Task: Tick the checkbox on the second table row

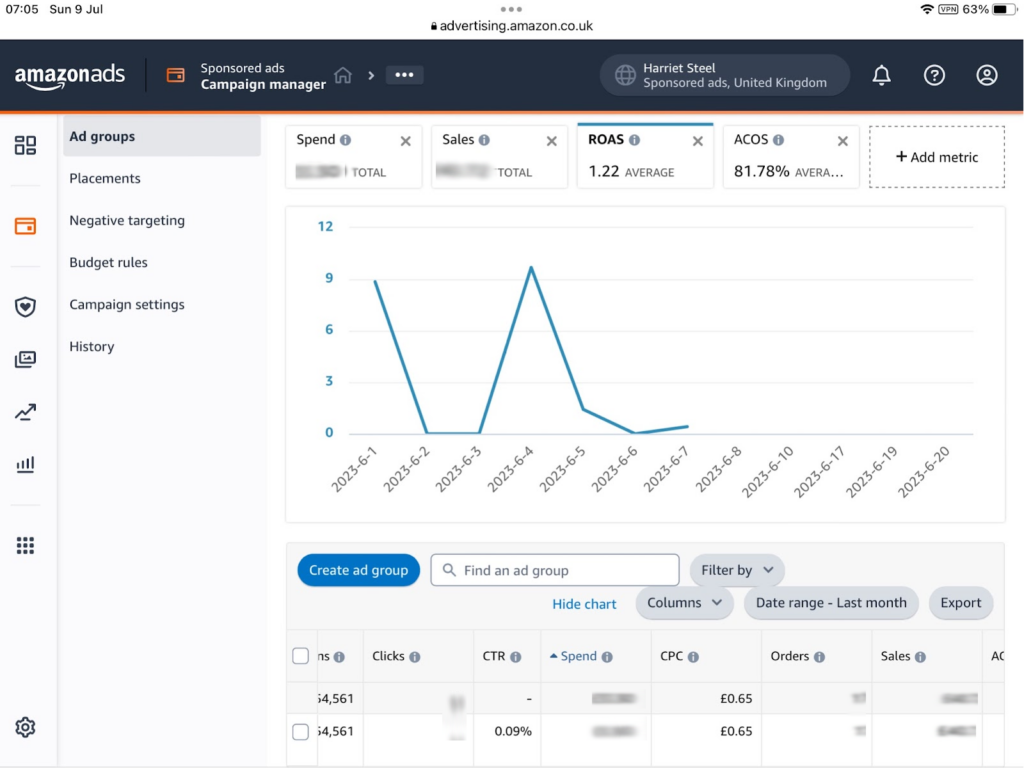Action: click(x=300, y=731)
